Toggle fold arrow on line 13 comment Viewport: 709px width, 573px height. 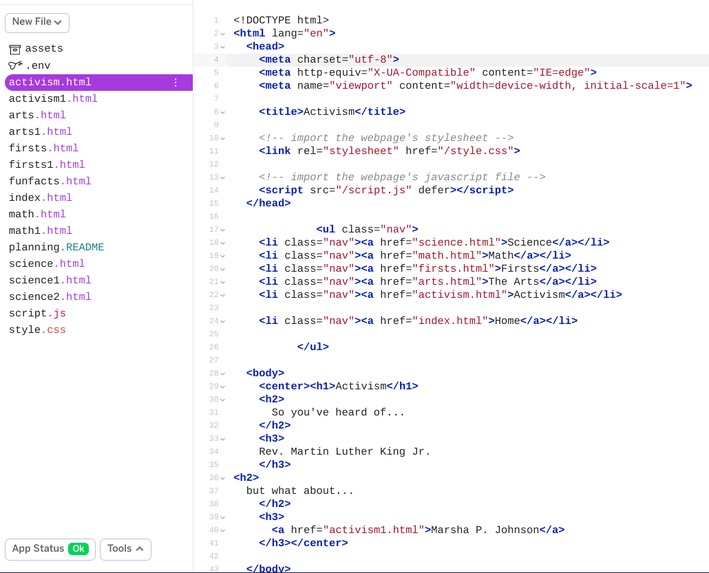click(222, 177)
